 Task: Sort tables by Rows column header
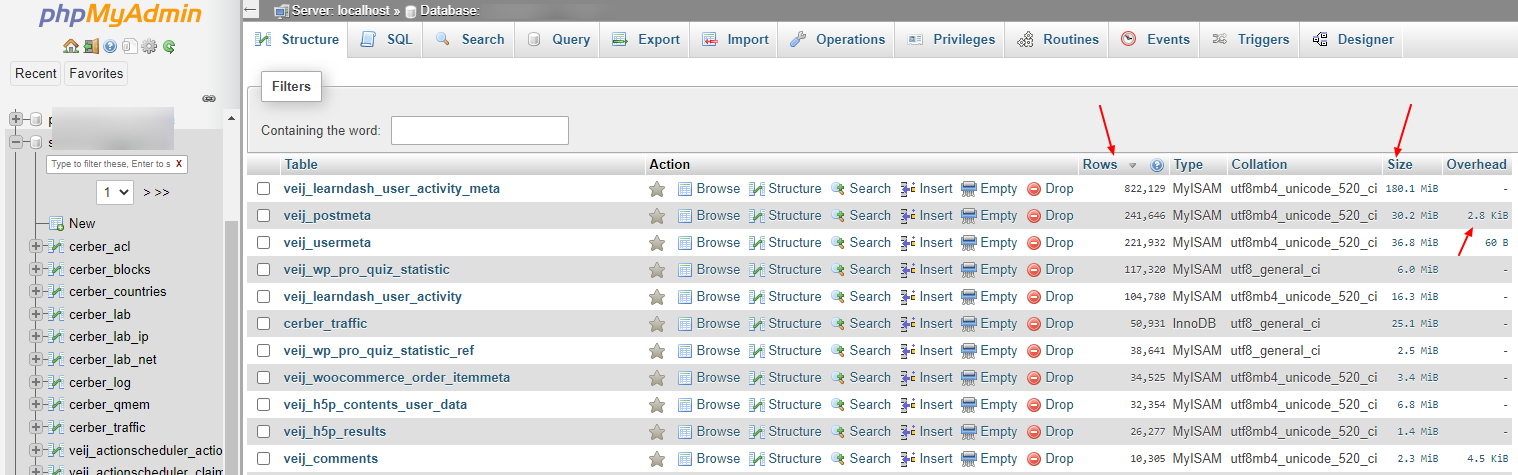click(x=1100, y=165)
